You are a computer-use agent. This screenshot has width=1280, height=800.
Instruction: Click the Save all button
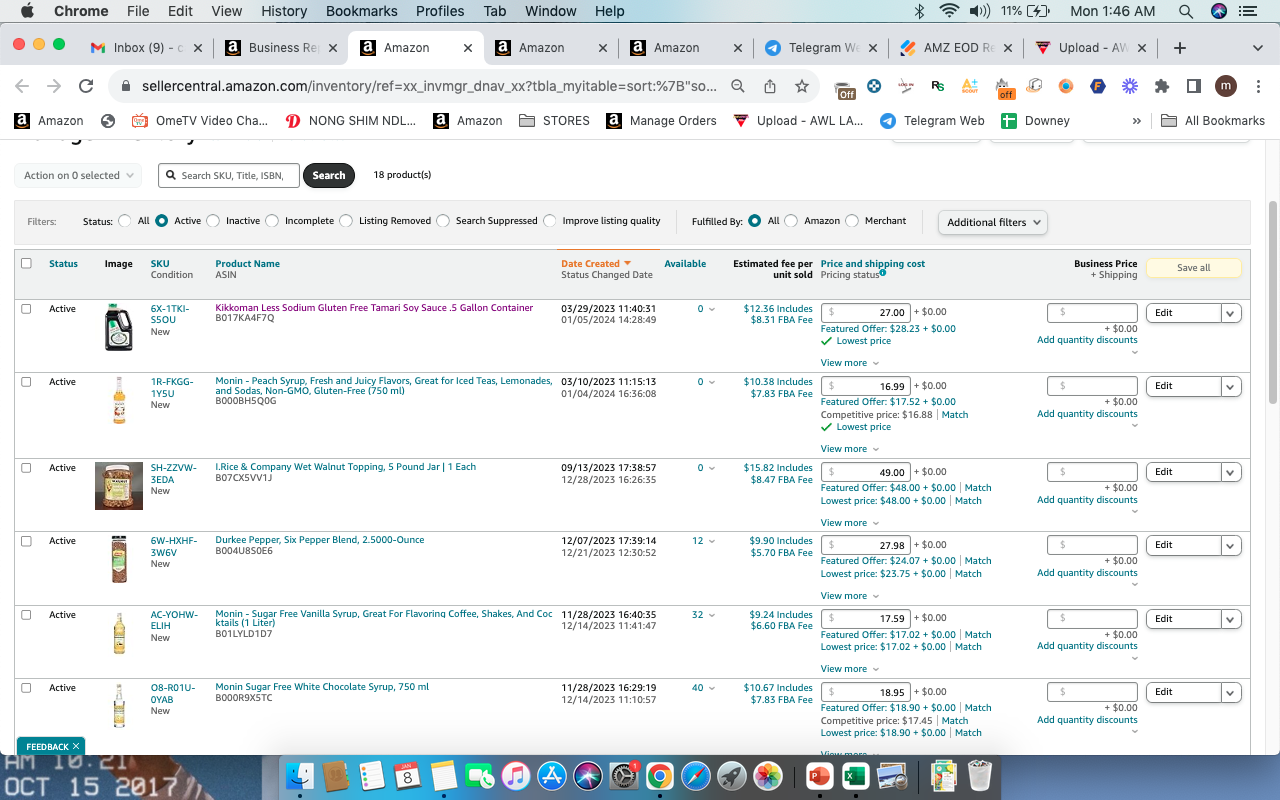(1193, 268)
